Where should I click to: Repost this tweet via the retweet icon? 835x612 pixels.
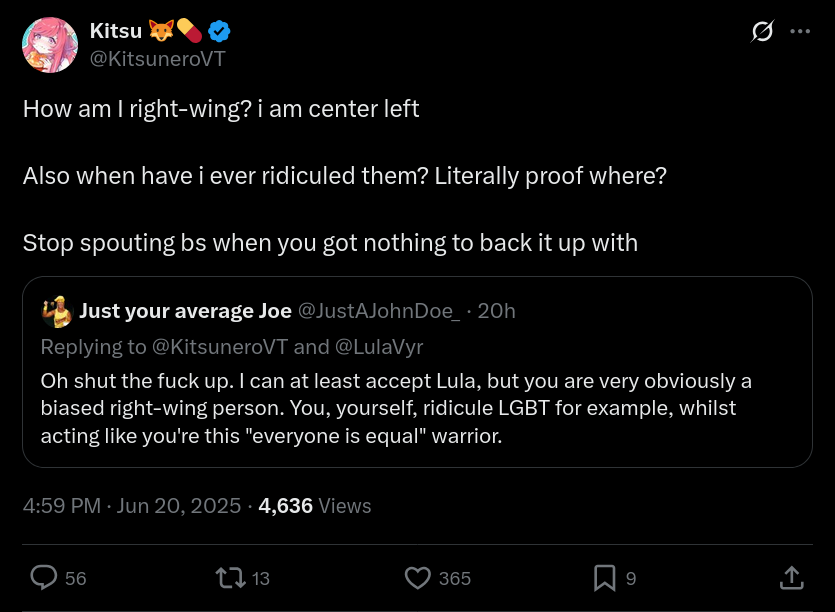point(230,577)
